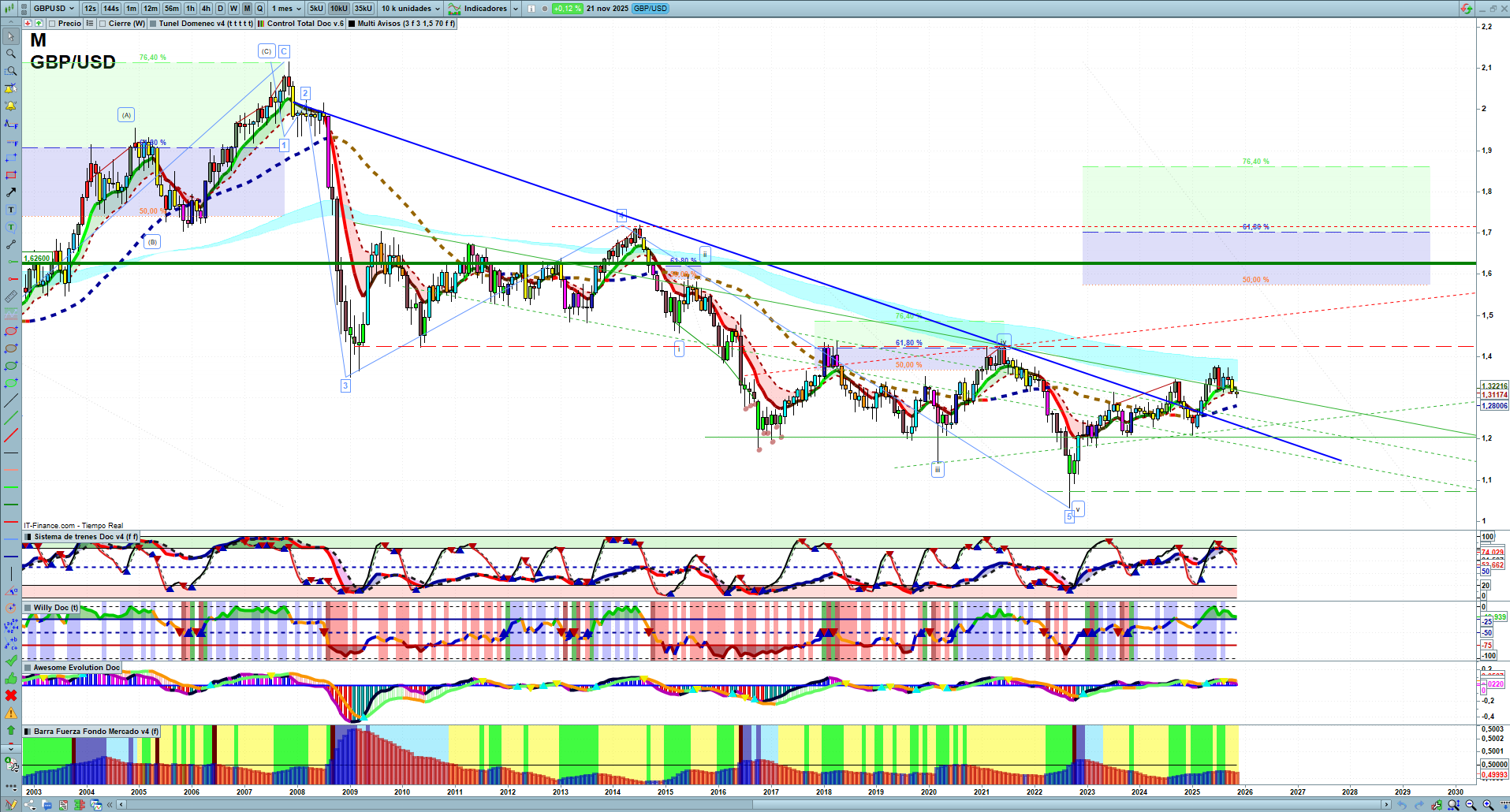Screen dimensions: 1510x812
Task: Click the 1,62600 price level label
Action: (37, 259)
